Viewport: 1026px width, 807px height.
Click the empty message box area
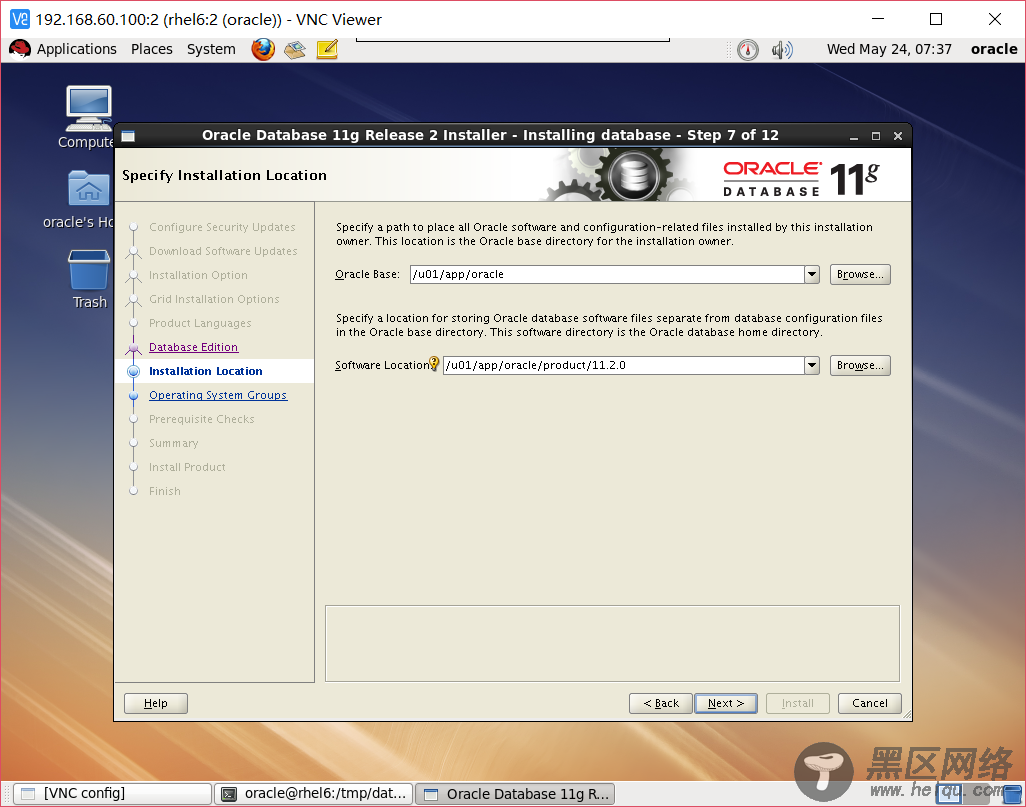click(612, 643)
